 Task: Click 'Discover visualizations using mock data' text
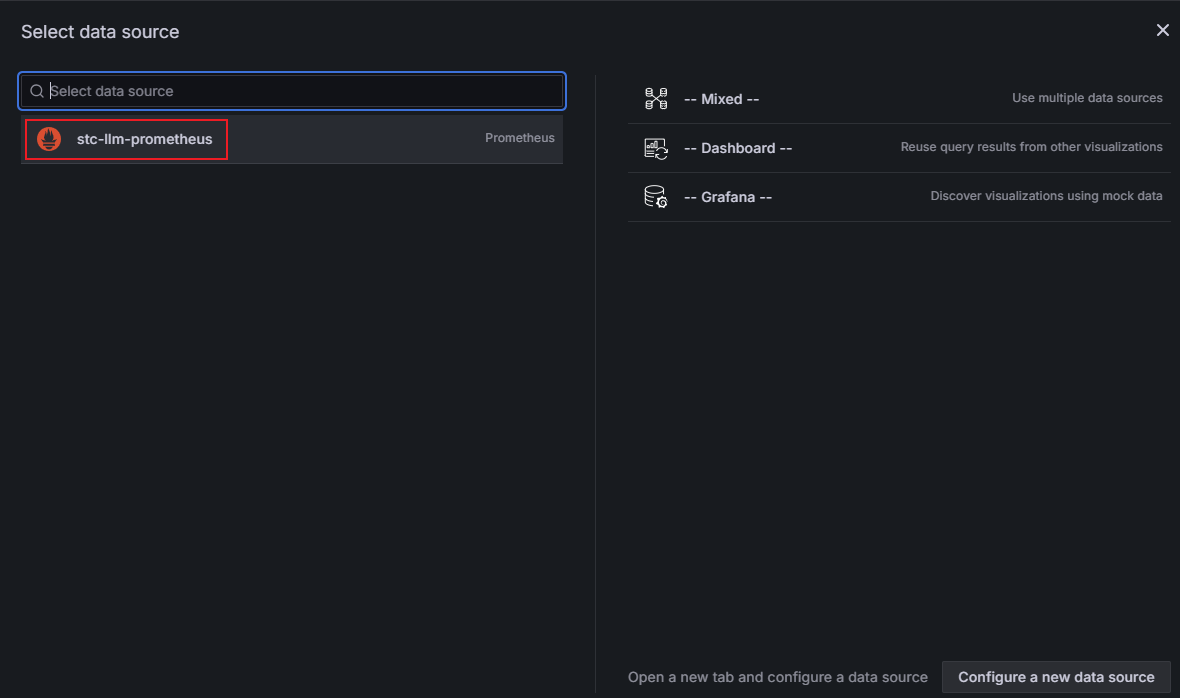1046,196
